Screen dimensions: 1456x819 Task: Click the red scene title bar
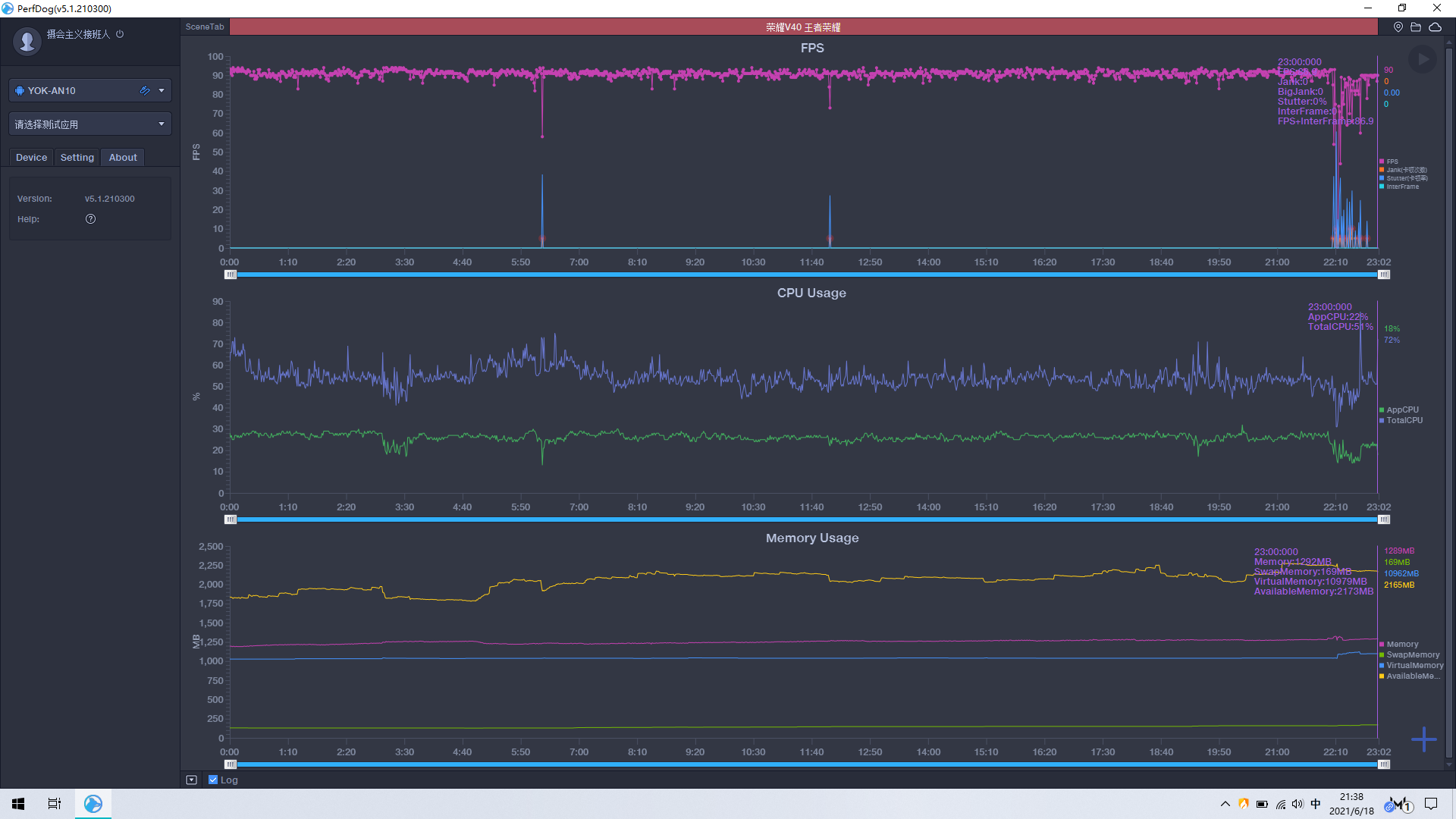[803, 27]
